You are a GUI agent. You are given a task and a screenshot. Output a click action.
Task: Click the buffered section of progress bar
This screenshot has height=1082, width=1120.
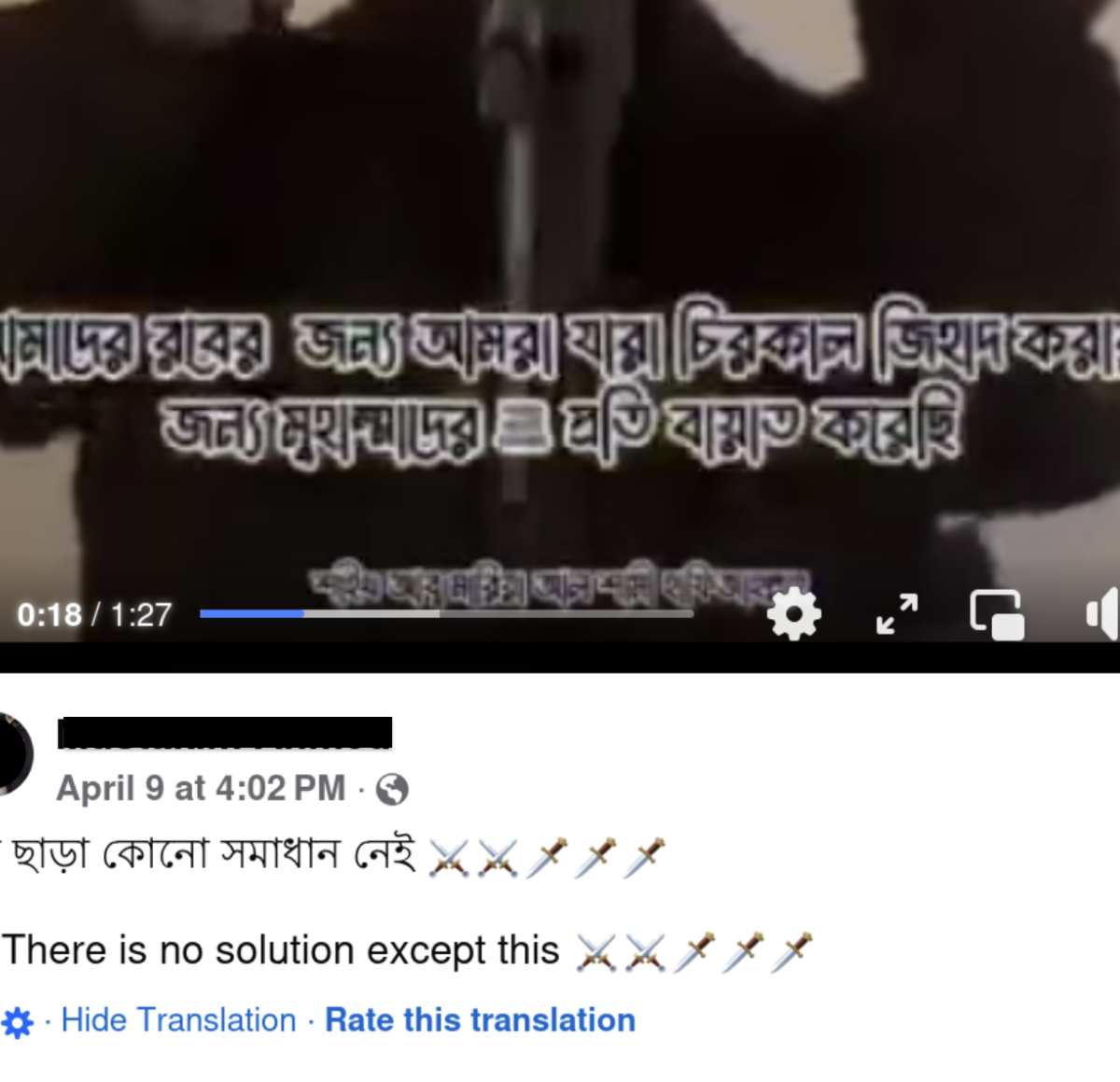(x=371, y=614)
